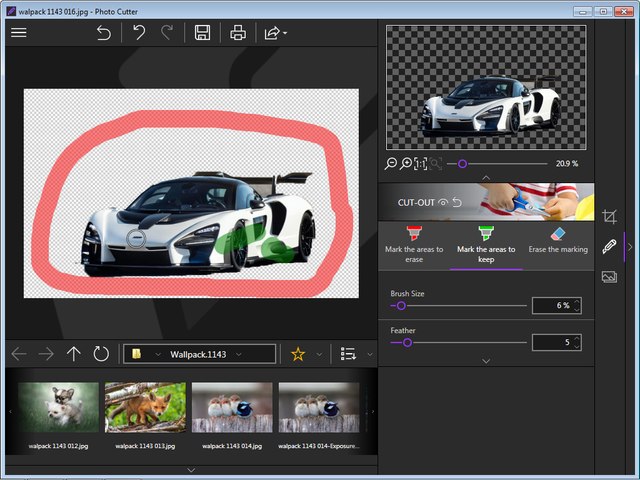640x480 pixels.
Task: Expand the sort options dropdown
Action: point(369,354)
